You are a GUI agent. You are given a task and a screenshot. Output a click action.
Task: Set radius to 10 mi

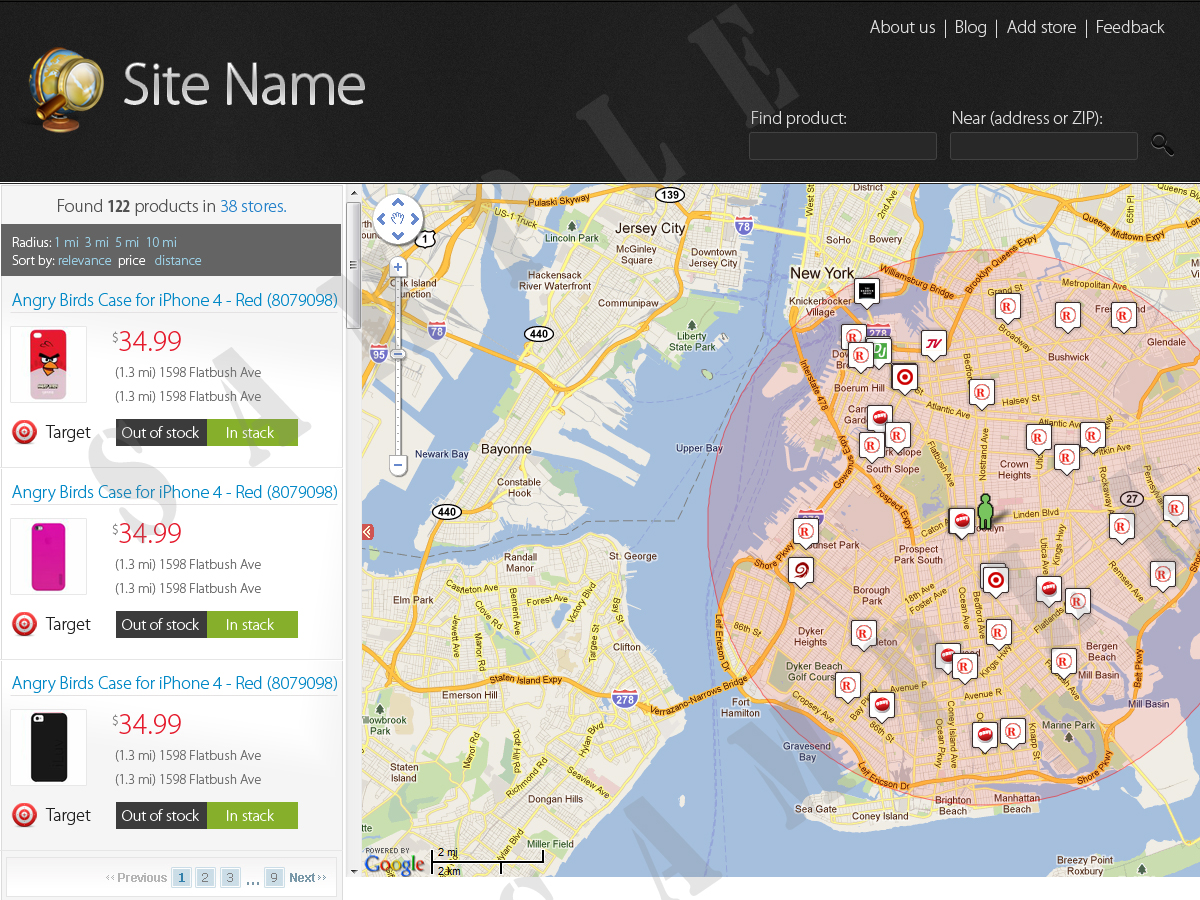[161, 242]
